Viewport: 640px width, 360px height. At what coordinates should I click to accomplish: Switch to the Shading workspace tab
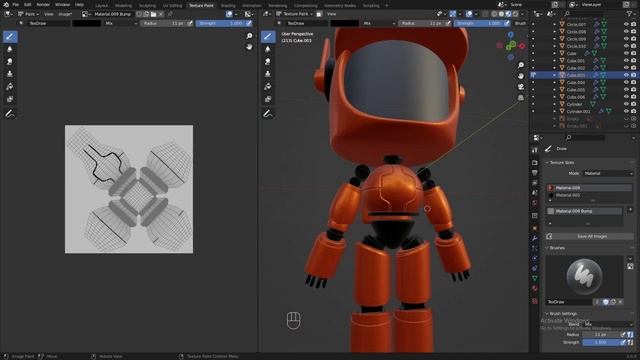pyautogui.click(x=228, y=6)
